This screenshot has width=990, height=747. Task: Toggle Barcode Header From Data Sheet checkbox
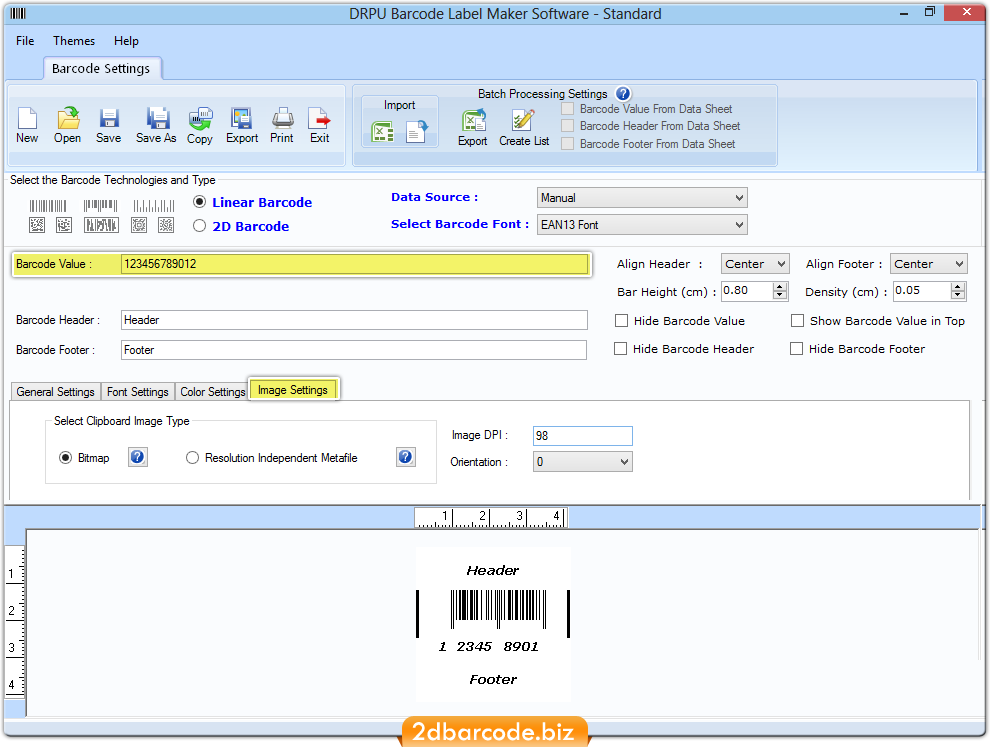(x=568, y=126)
